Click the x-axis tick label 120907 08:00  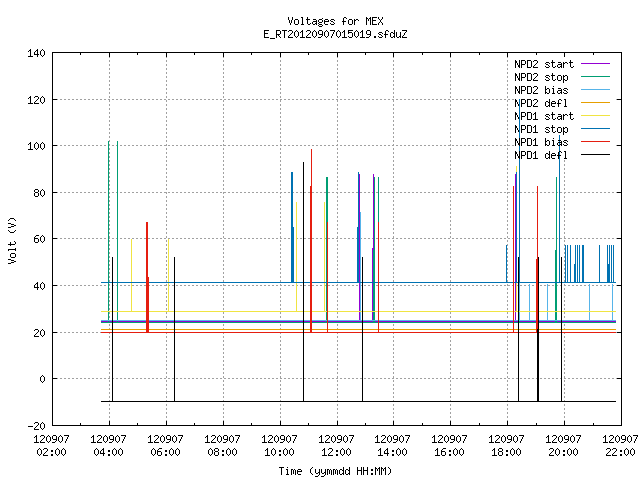(222, 446)
